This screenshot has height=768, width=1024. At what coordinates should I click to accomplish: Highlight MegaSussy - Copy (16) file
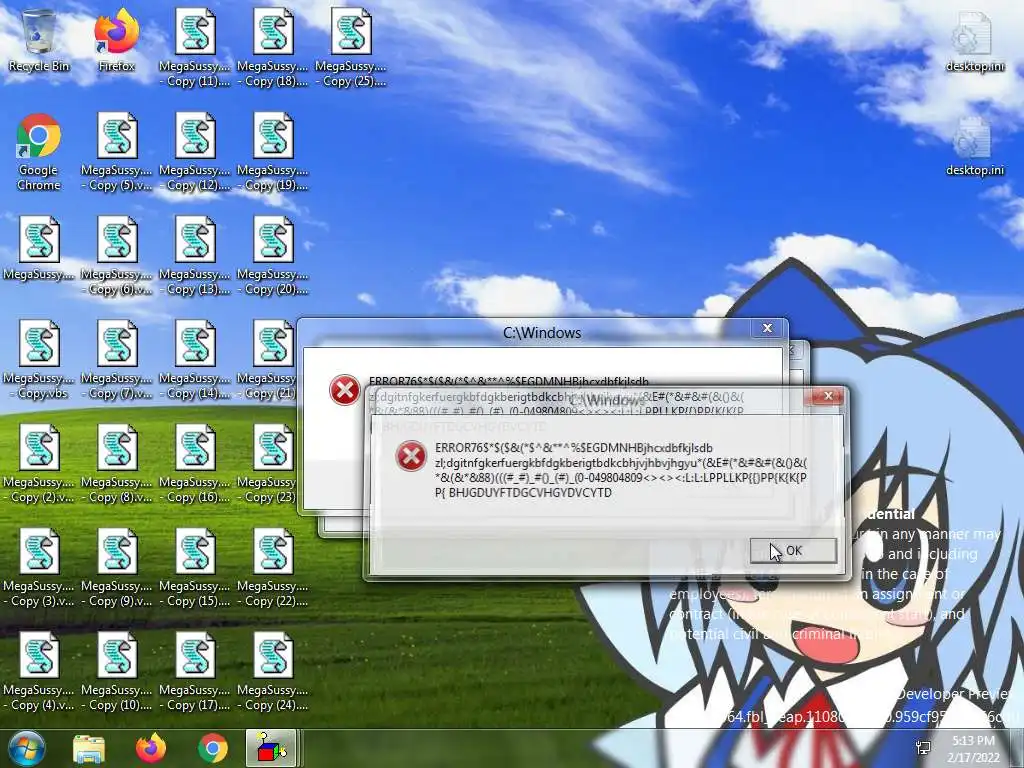(x=195, y=463)
